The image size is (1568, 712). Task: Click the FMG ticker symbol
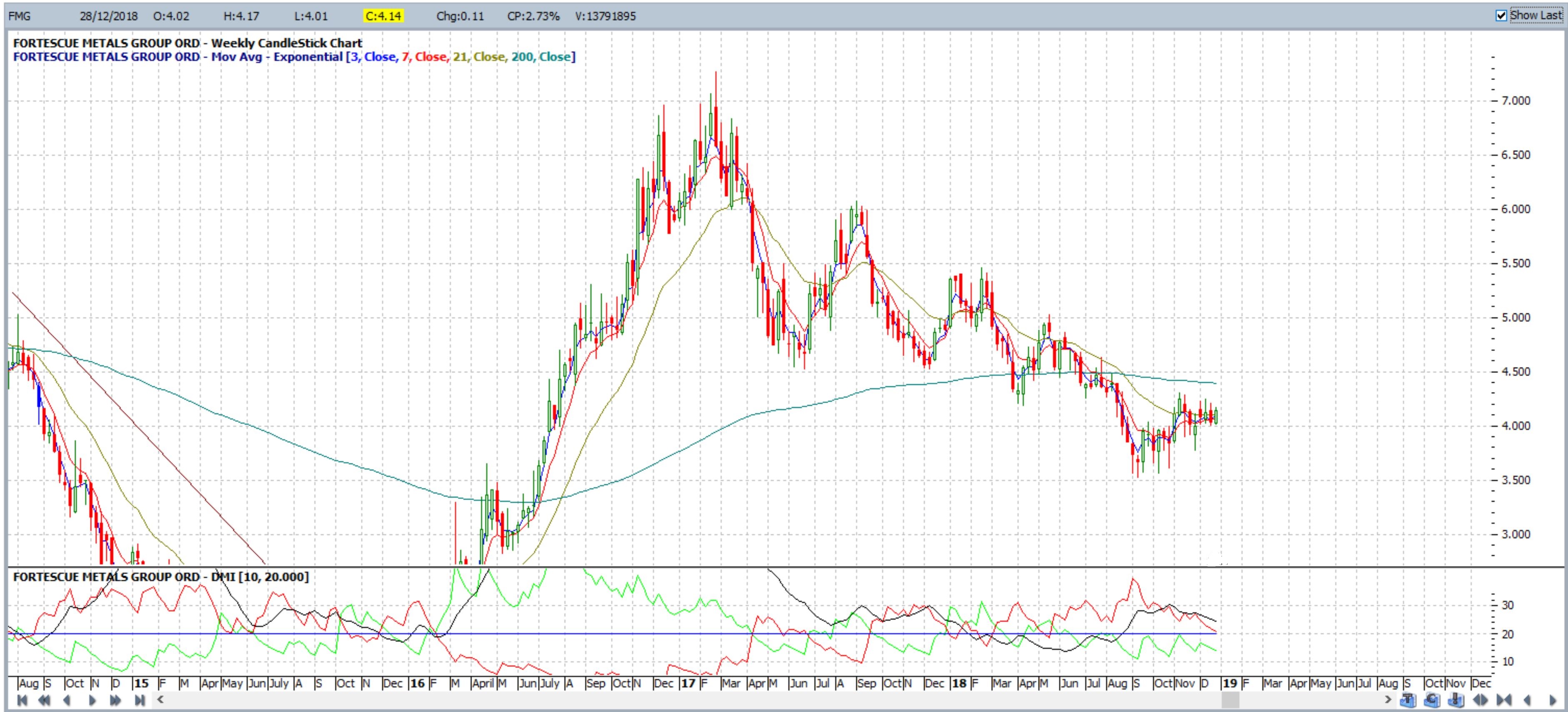(20, 16)
